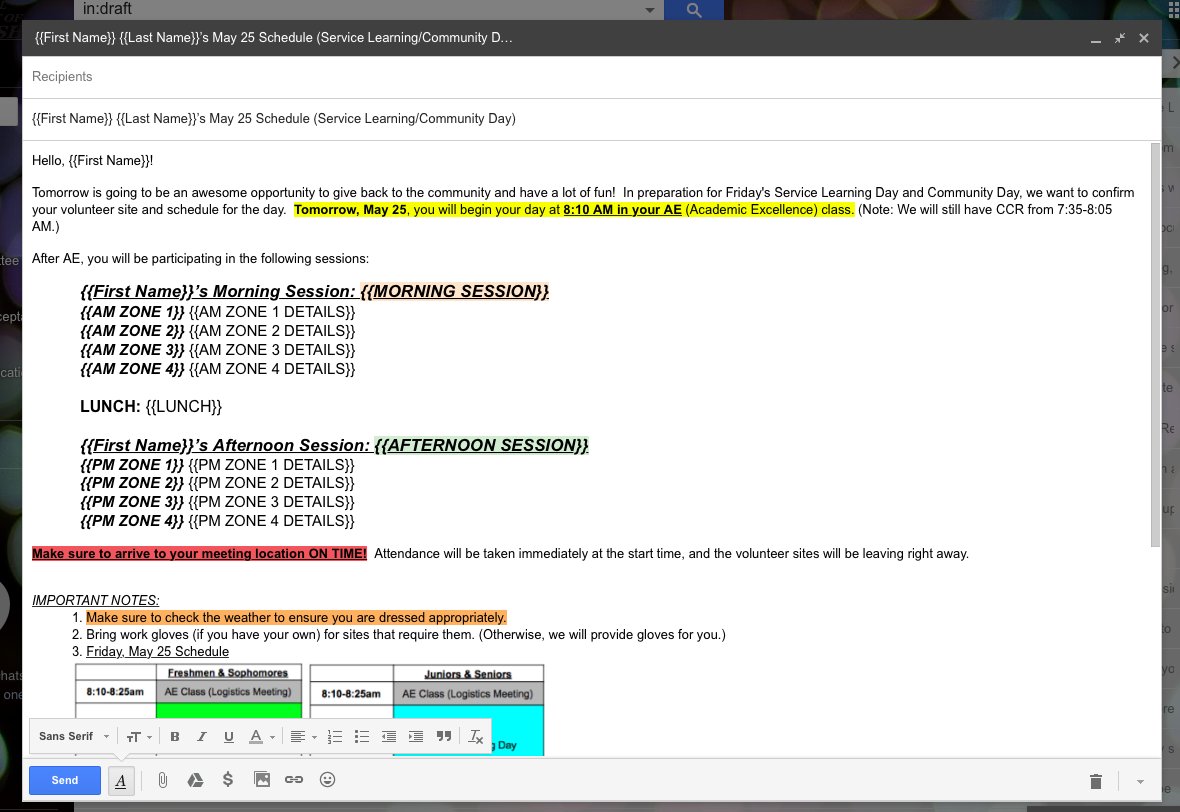This screenshot has height=812, width=1180.
Task: Click the blue Send button
Action: pyautogui.click(x=65, y=780)
